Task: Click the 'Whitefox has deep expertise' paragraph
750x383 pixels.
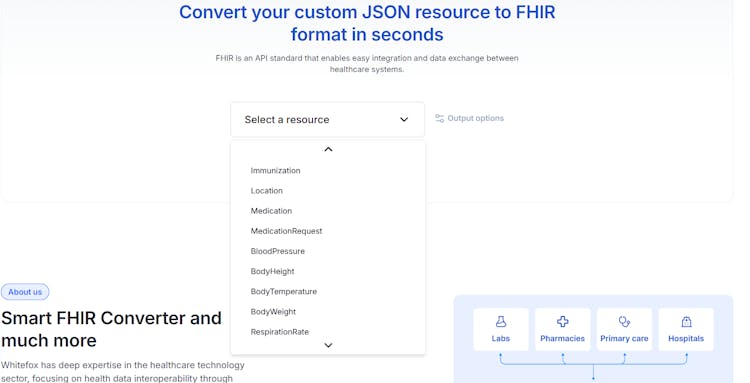Action: [x=123, y=372]
